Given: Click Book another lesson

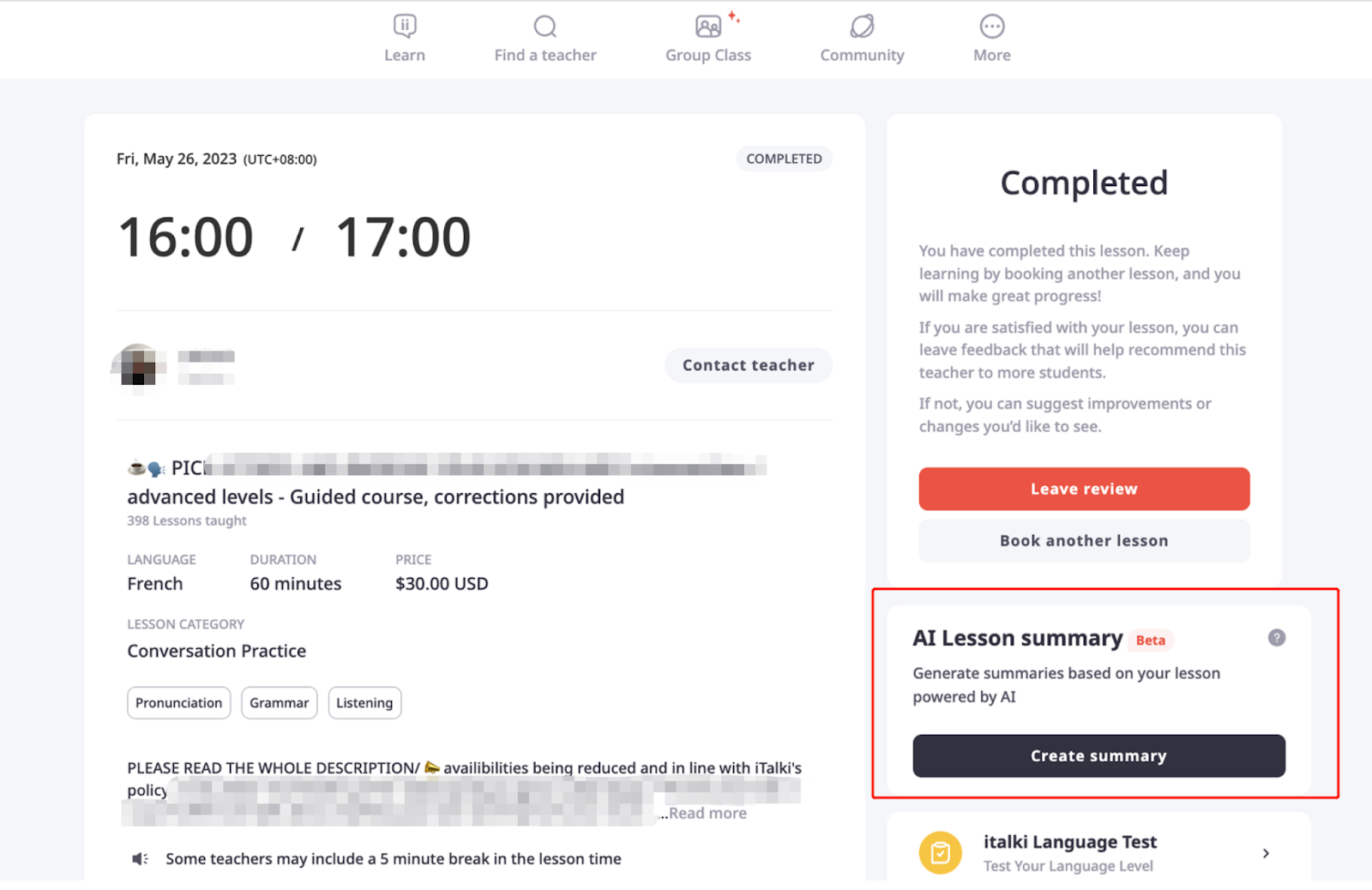Looking at the screenshot, I should coord(1083,540).
